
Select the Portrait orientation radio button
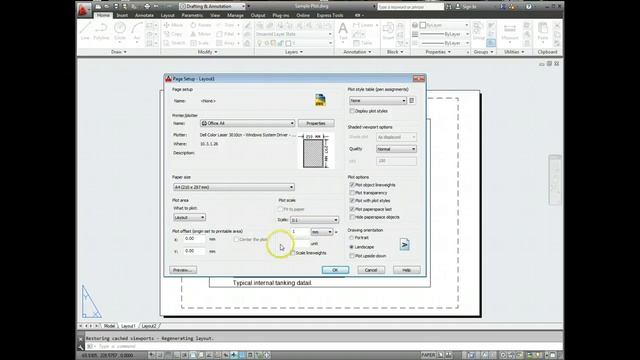(x=351, y=238)
